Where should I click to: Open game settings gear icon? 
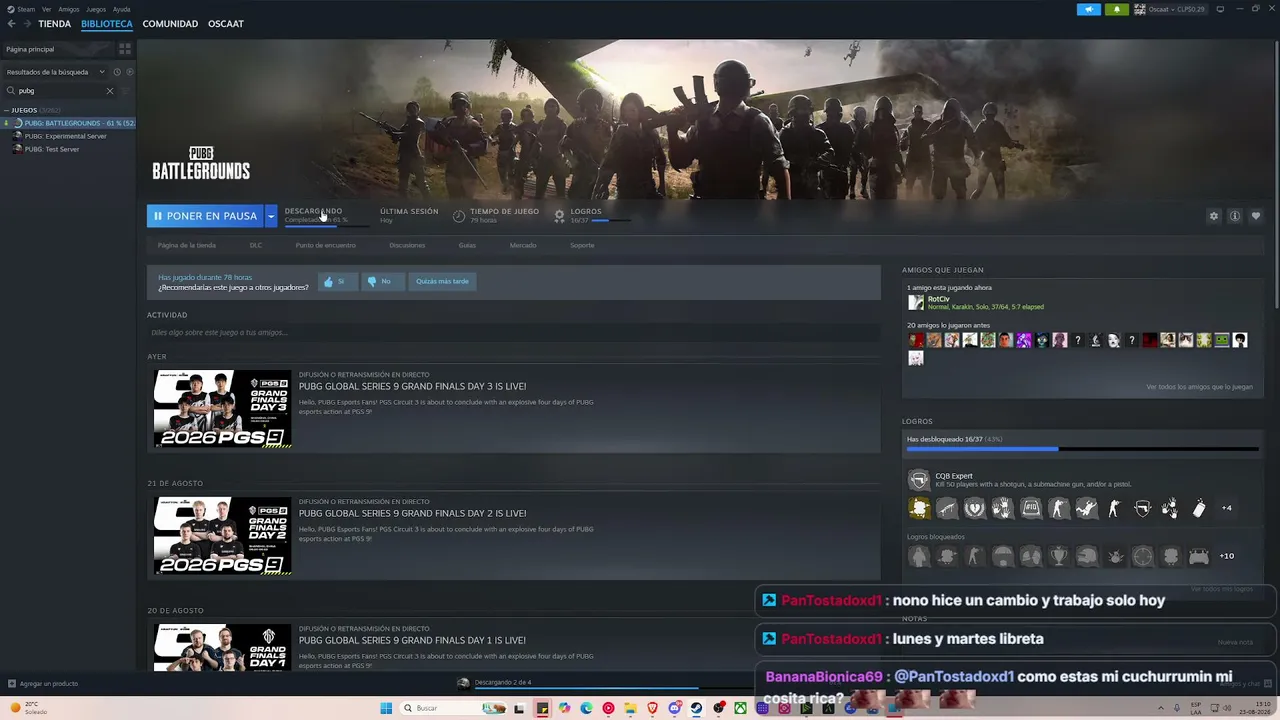tap(1214, 216)
